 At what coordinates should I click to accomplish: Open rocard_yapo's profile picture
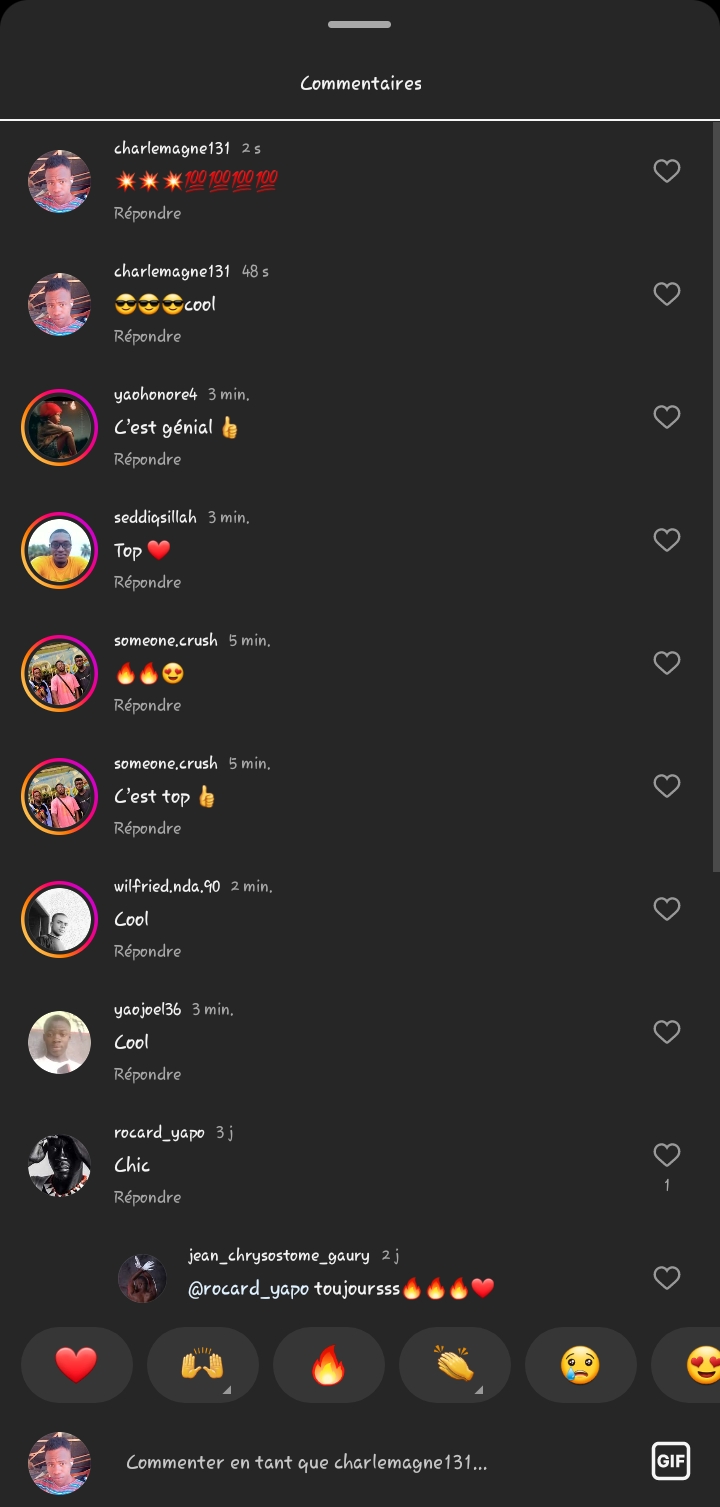(x=59, y=1165)
